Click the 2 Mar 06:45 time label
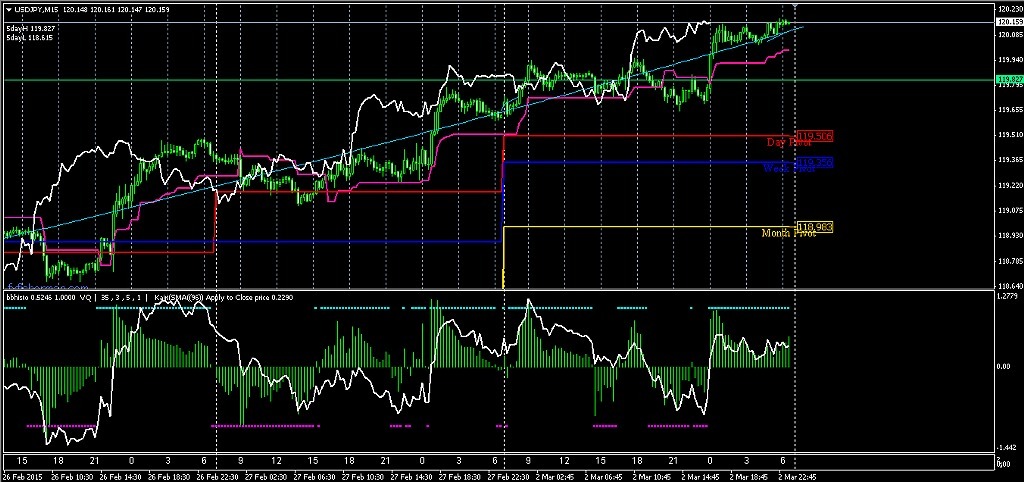1024x482 pixels. click(x=605, y=477)
